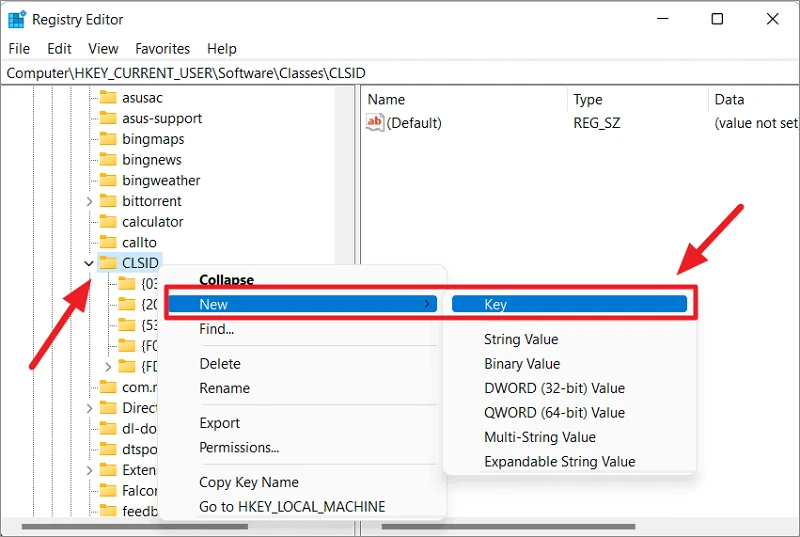
Task: Click the folder icon of the {03 subkey
Action: coord(127,284)
